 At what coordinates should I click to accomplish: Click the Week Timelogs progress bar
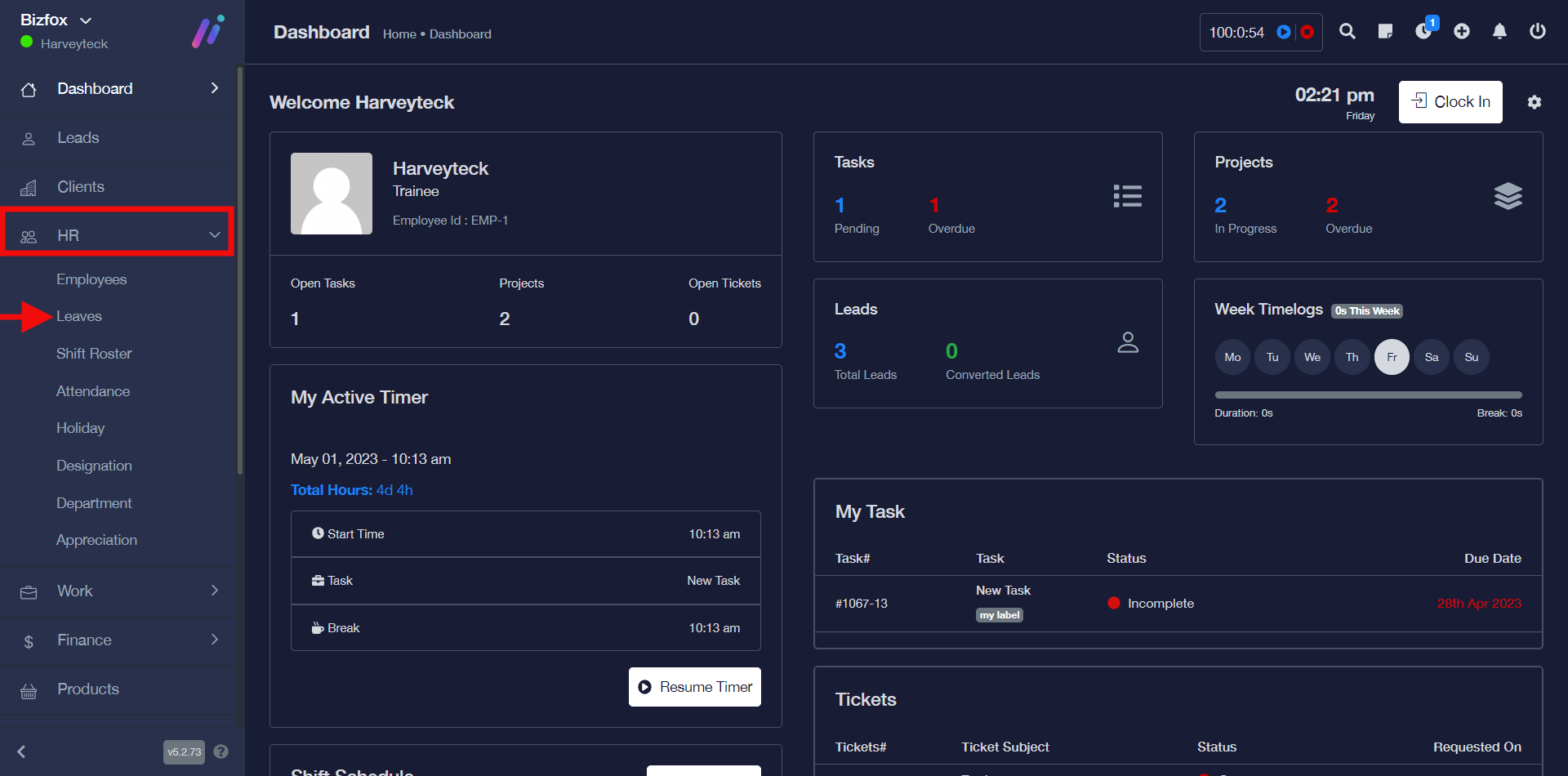pyautogui.click(x=1368, y=395)
